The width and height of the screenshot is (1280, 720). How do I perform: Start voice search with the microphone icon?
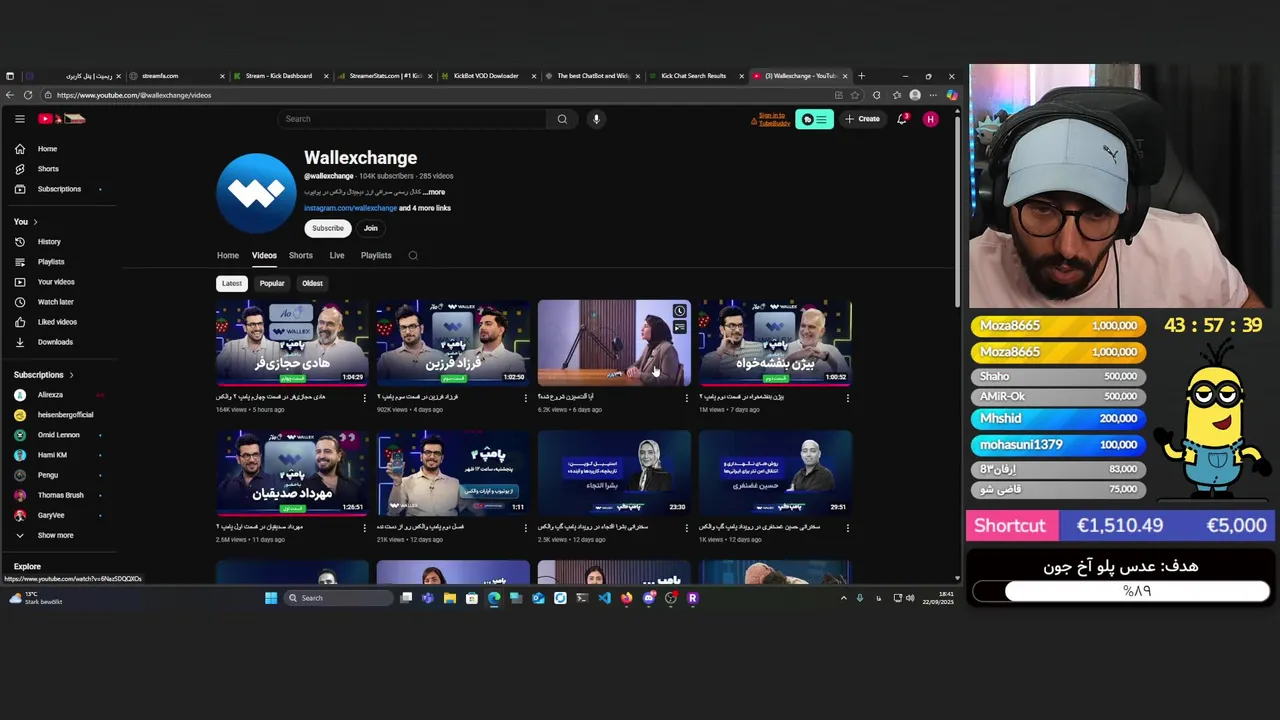click(596, 119)
